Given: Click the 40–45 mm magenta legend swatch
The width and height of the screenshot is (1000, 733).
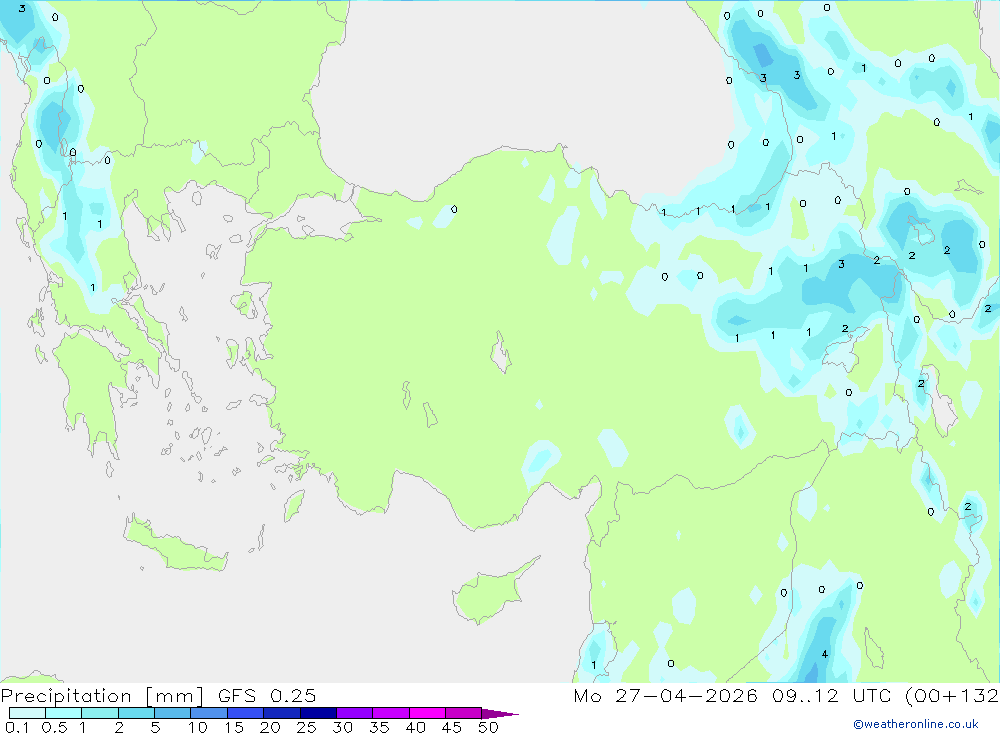Looking at the screenshot, I should [x=427, y=713].
